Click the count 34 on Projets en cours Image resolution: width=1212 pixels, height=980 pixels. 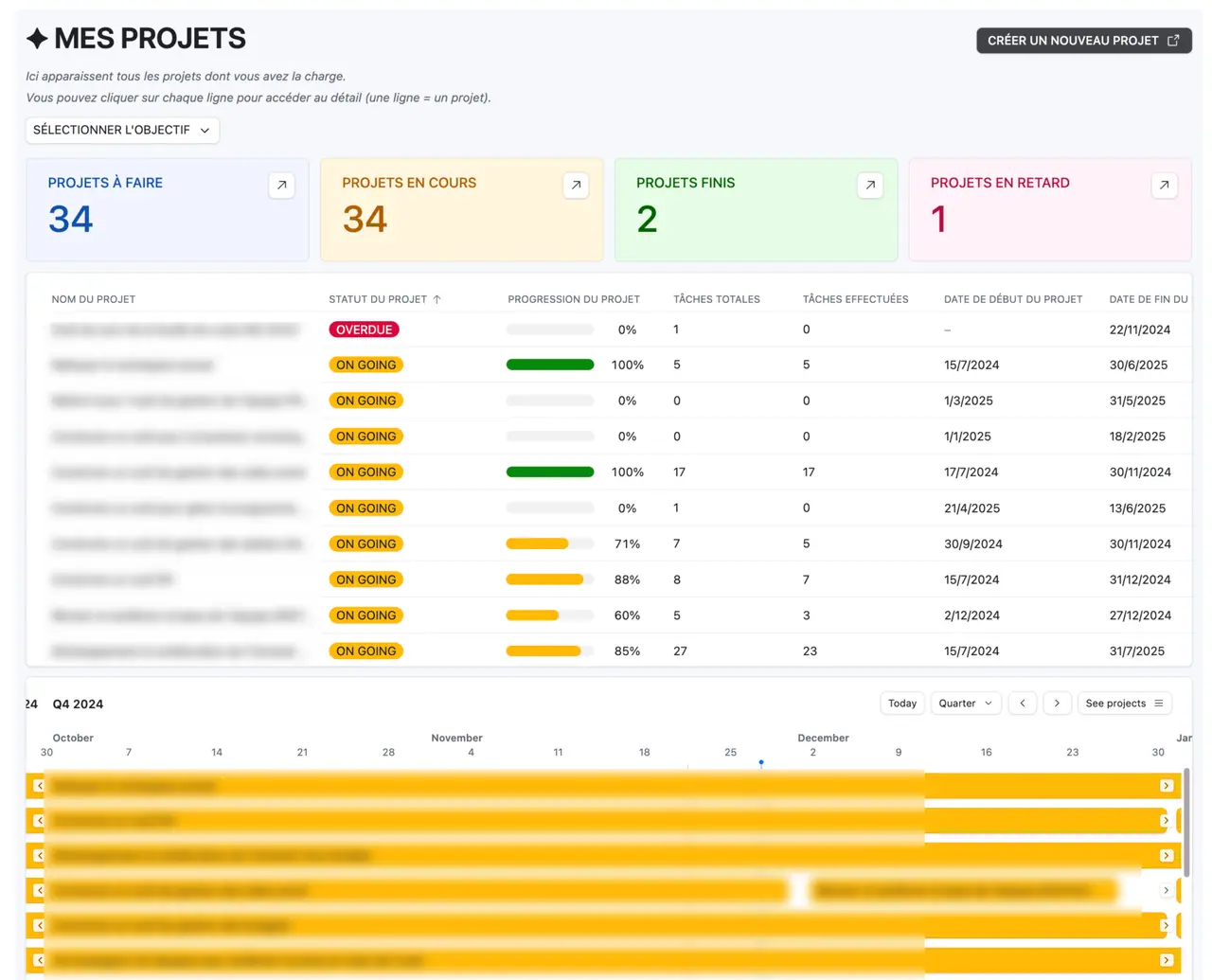pyautogui.click(x=365, y=220)
